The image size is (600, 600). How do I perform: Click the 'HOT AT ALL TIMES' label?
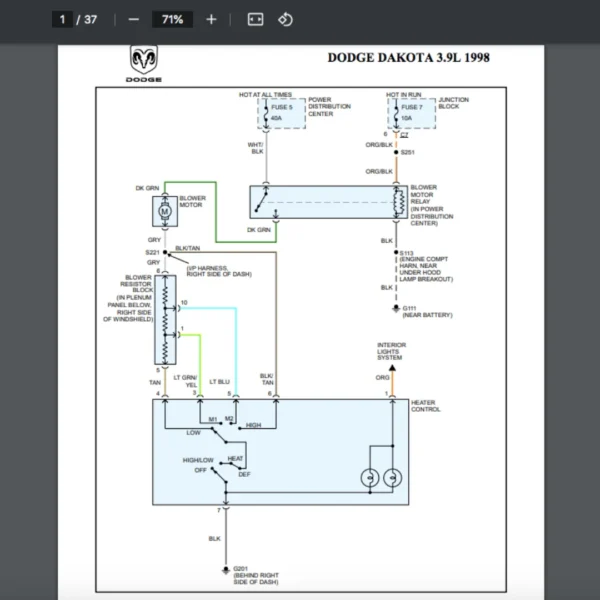point(265,94)
